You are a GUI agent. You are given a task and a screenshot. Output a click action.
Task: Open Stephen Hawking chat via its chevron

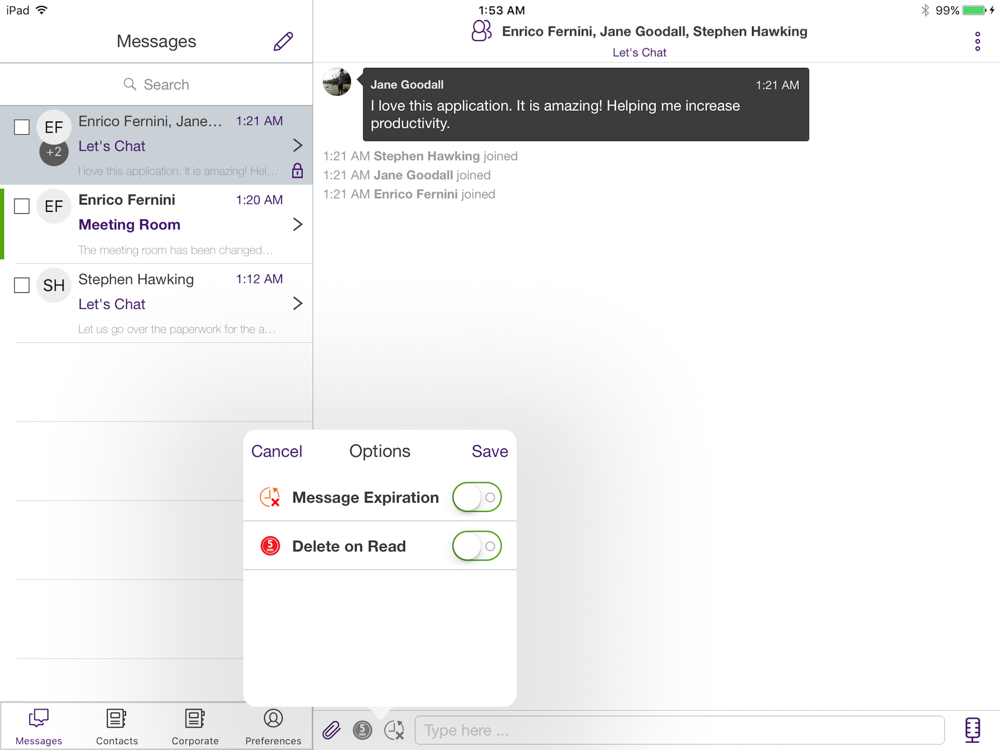(297, 303)
